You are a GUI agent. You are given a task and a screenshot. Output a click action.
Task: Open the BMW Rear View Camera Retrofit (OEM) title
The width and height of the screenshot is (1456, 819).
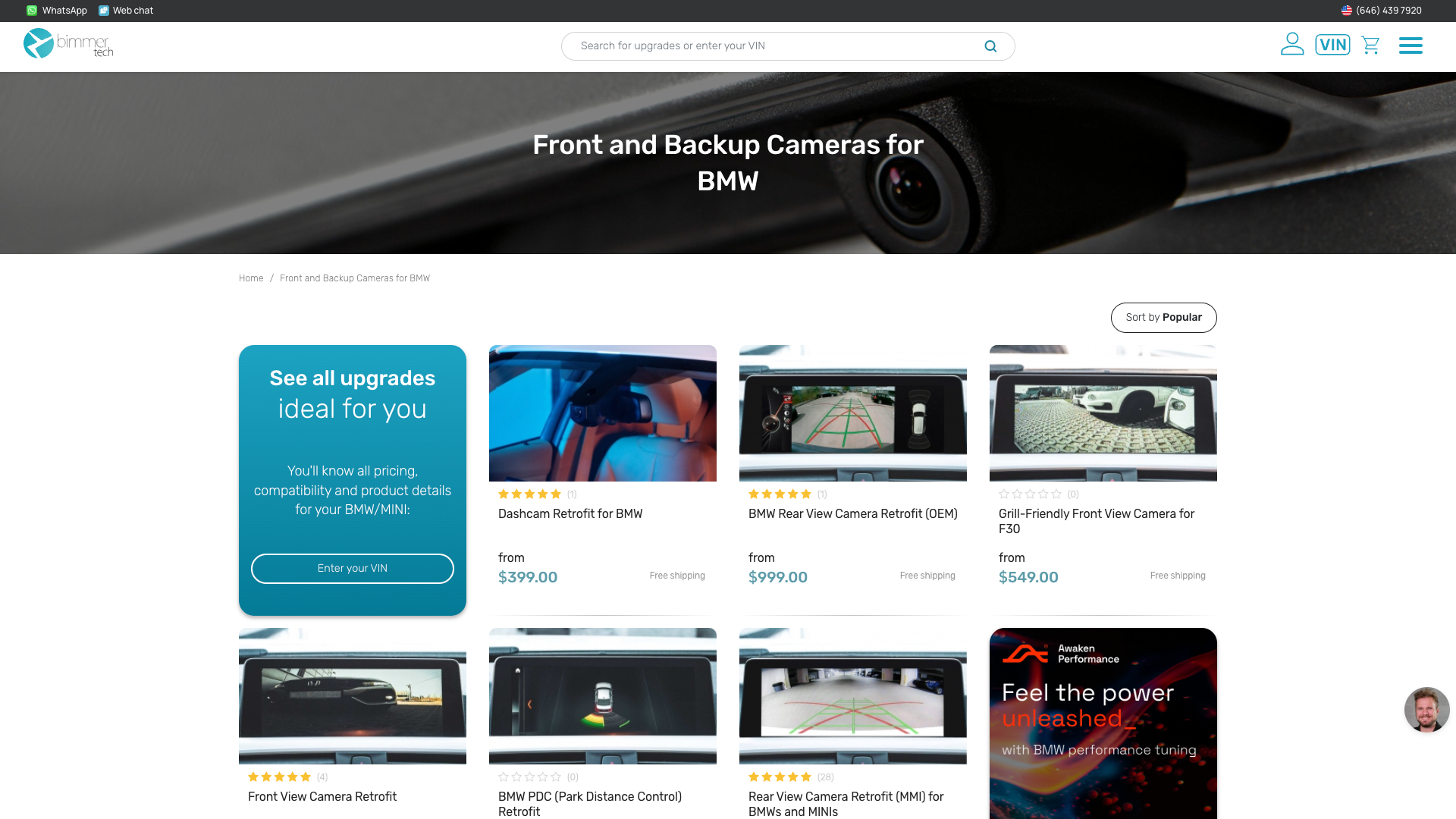(x=852, y=514)
